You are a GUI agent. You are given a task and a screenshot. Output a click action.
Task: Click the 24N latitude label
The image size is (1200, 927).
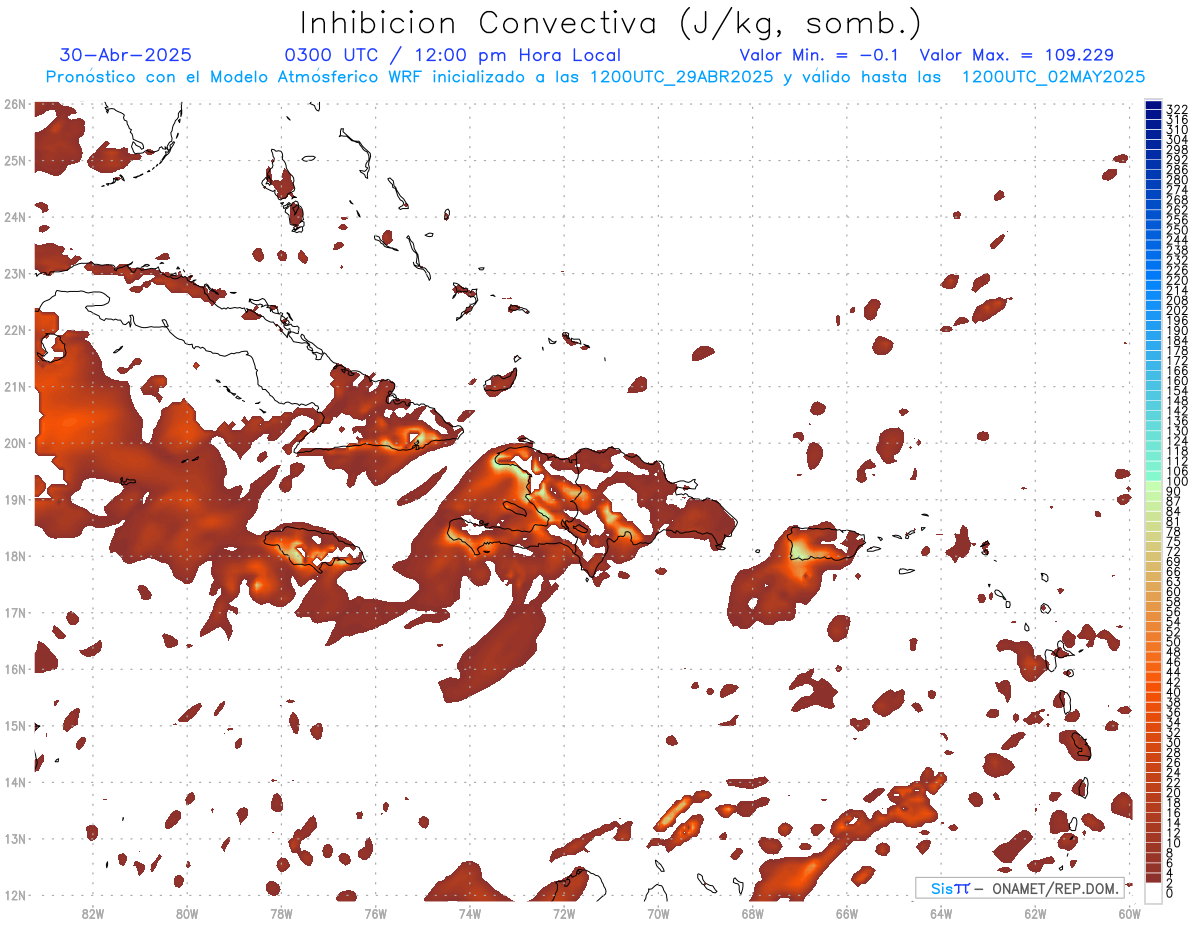(x=15, y=217)
